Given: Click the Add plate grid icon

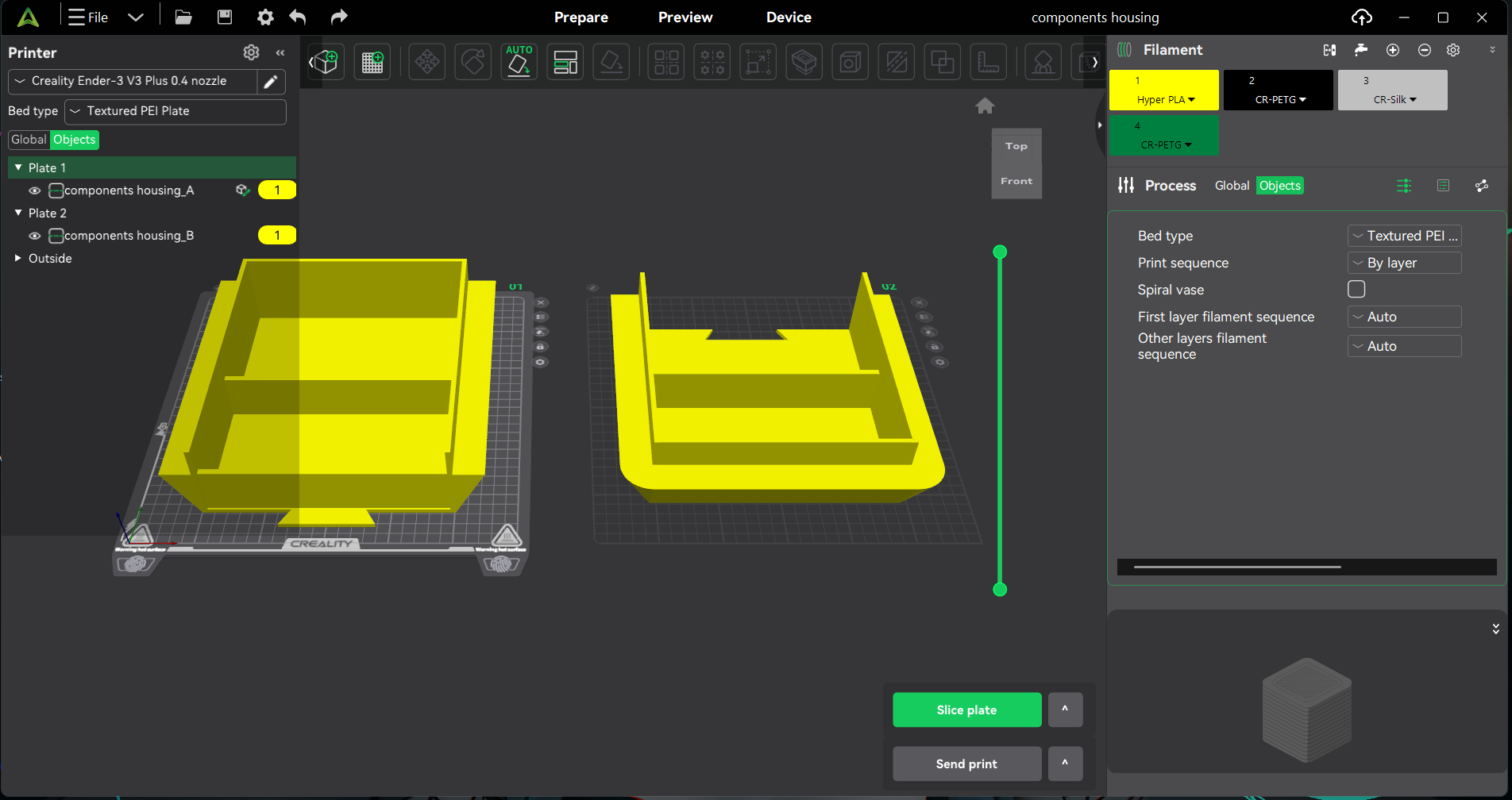Looking at the screenshot, I should pyautogui.click(x=372, y=62).
